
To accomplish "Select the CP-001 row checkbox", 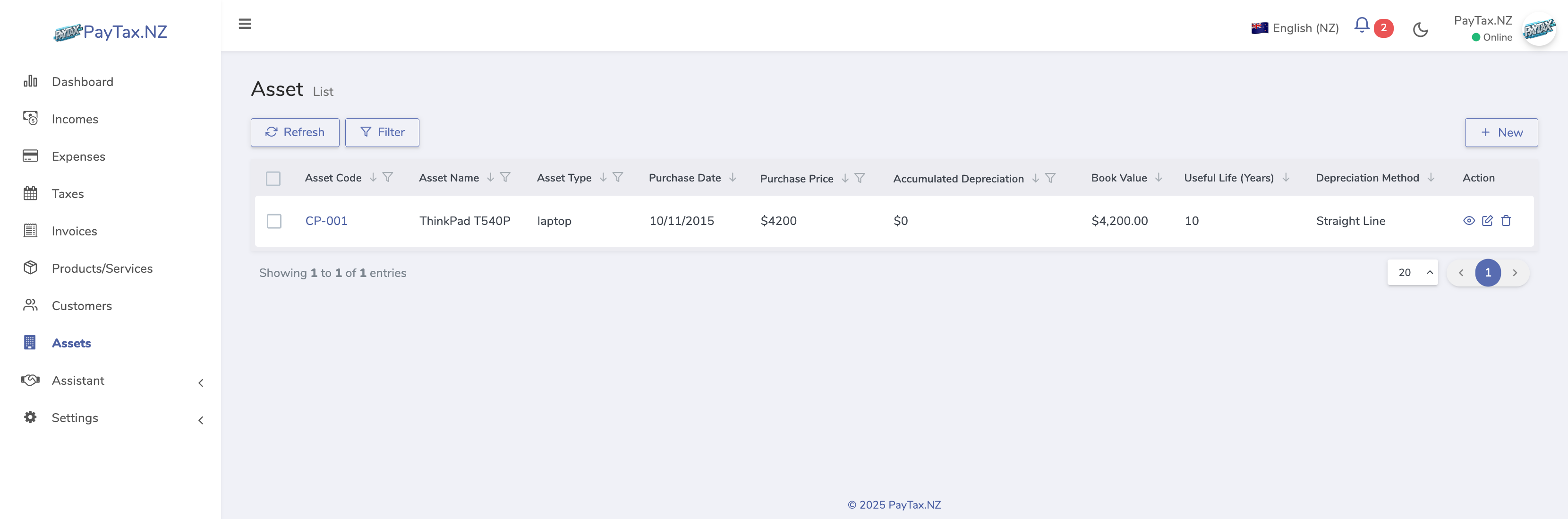I will tap(274, 221).
